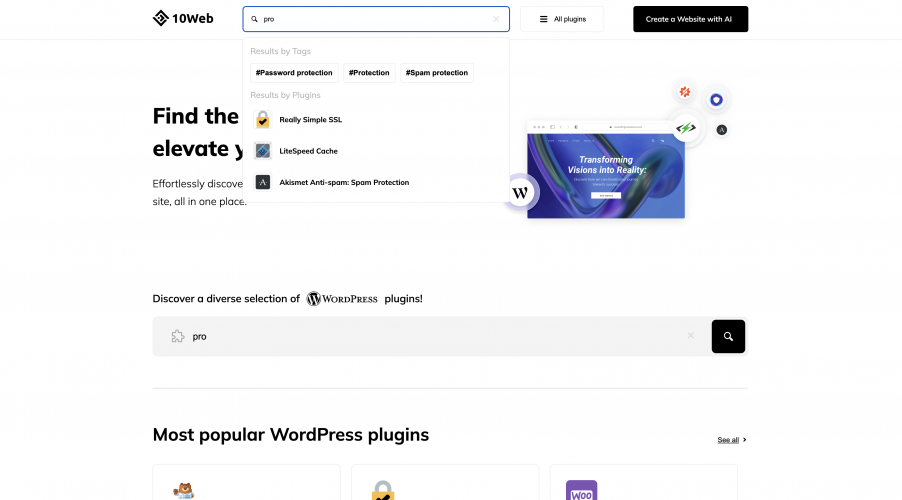Open See all popular plugins
The width and height of the screenshot is (902, 500).
tap(728, 440)
